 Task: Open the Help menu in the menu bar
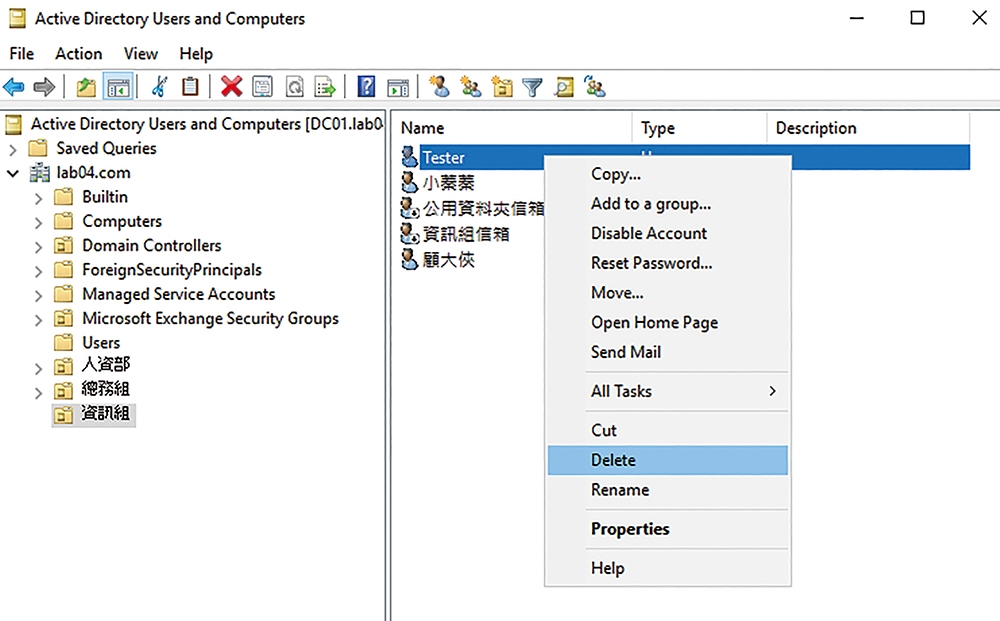pos(196,54)
